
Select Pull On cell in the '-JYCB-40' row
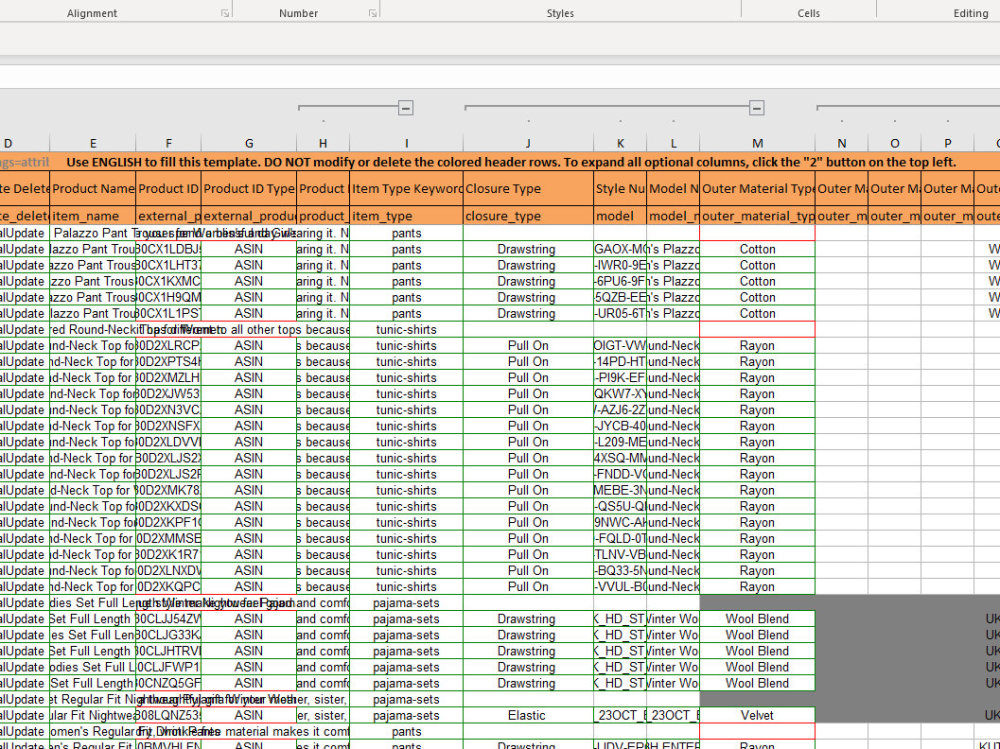click(528, 426)
